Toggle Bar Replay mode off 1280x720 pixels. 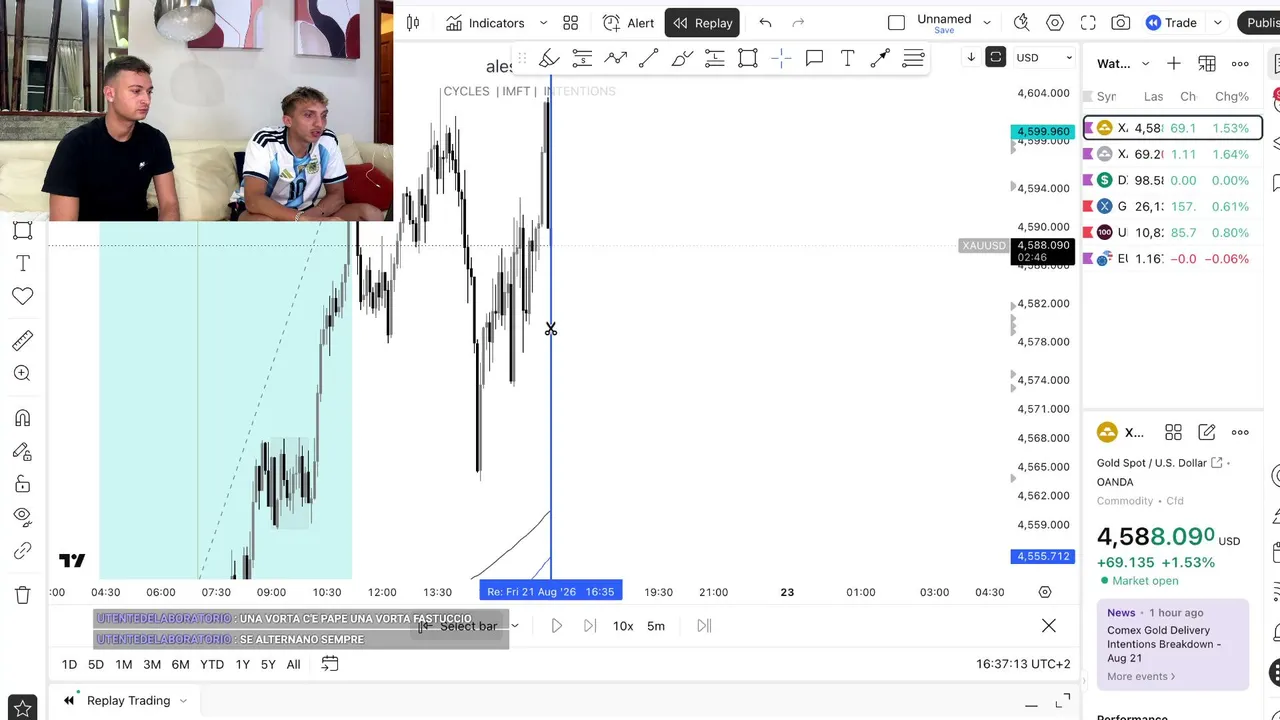(702, 23)
